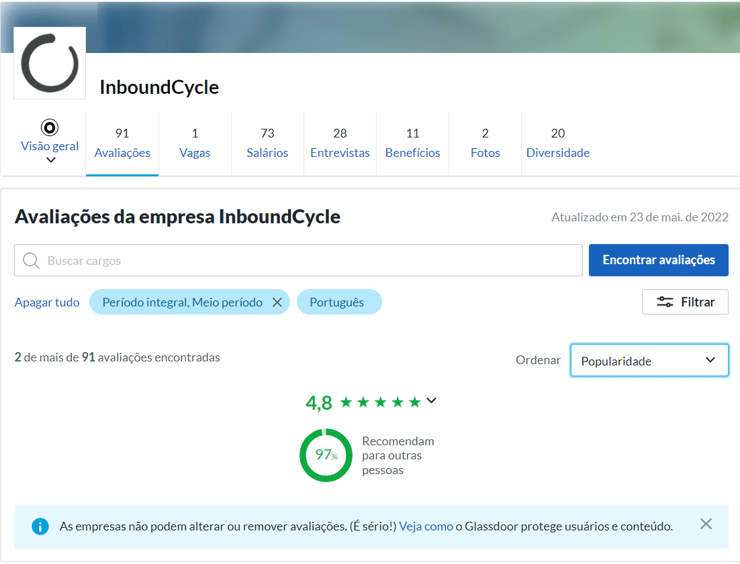Viewport: 740px width, 564px height.
Task: Click the InboundCycle company name heading
Action: pyautogui.click(x=159, y=87)
